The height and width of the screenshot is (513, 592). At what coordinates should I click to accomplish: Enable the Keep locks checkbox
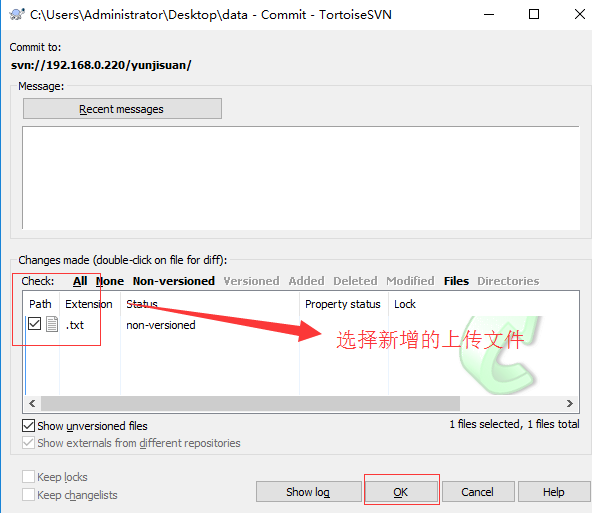(28, 476)
